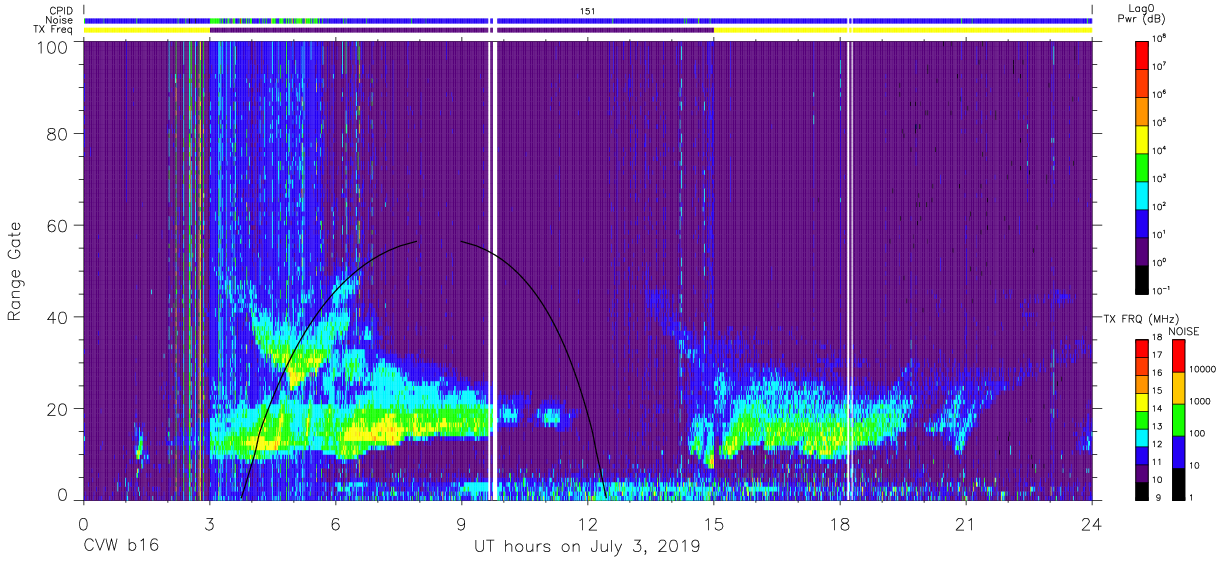Click the green segment of the NOISE colorbar
1228x567 pixels.
1177,419
